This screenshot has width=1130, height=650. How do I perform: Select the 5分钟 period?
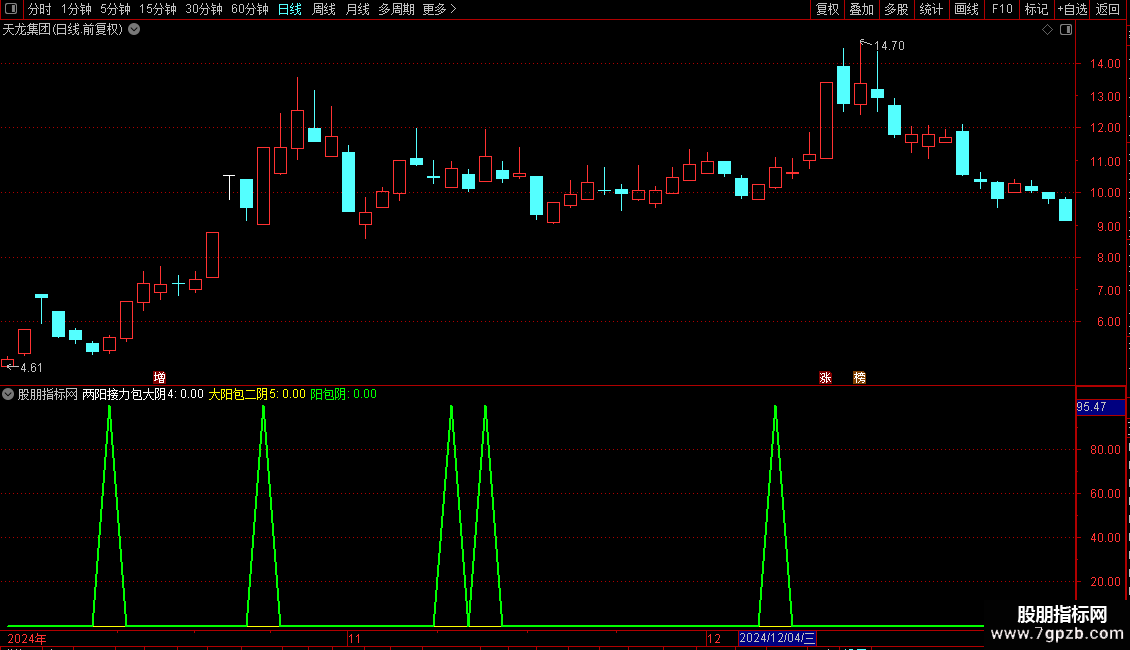[115, 9]
